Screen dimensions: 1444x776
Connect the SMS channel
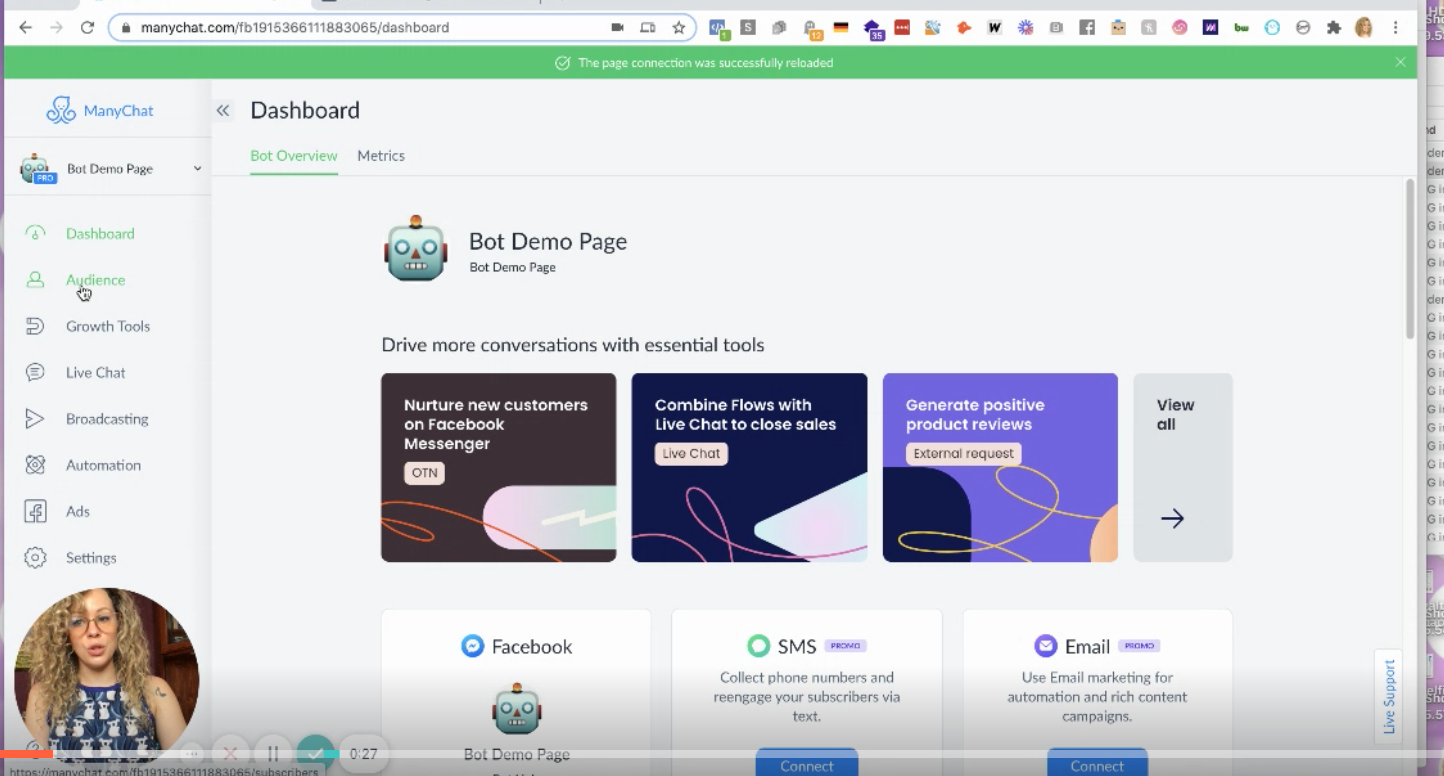click(x=807, y=762)
